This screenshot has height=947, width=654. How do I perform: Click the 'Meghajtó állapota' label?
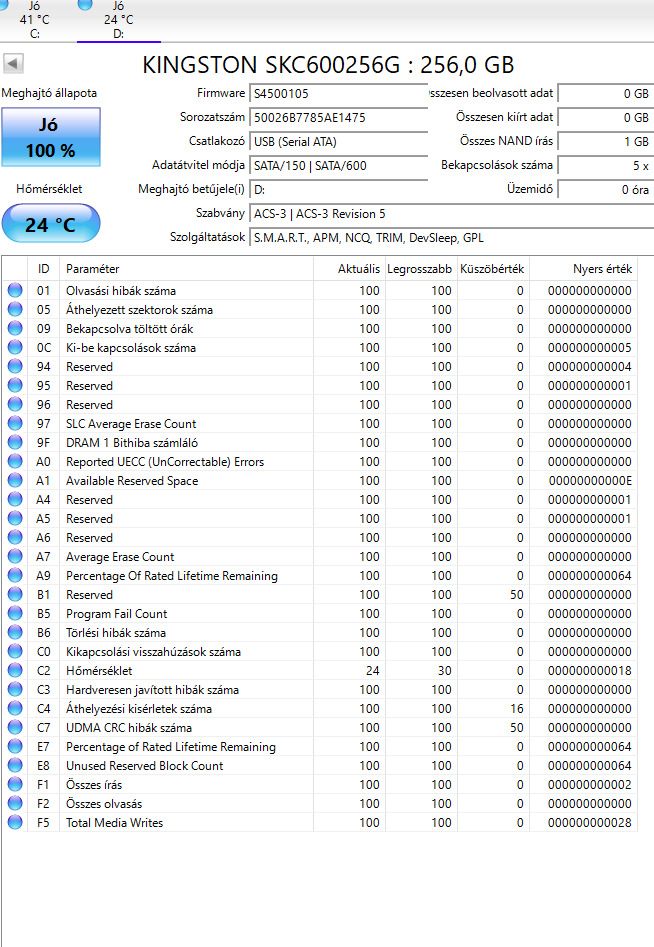[49, 93]
